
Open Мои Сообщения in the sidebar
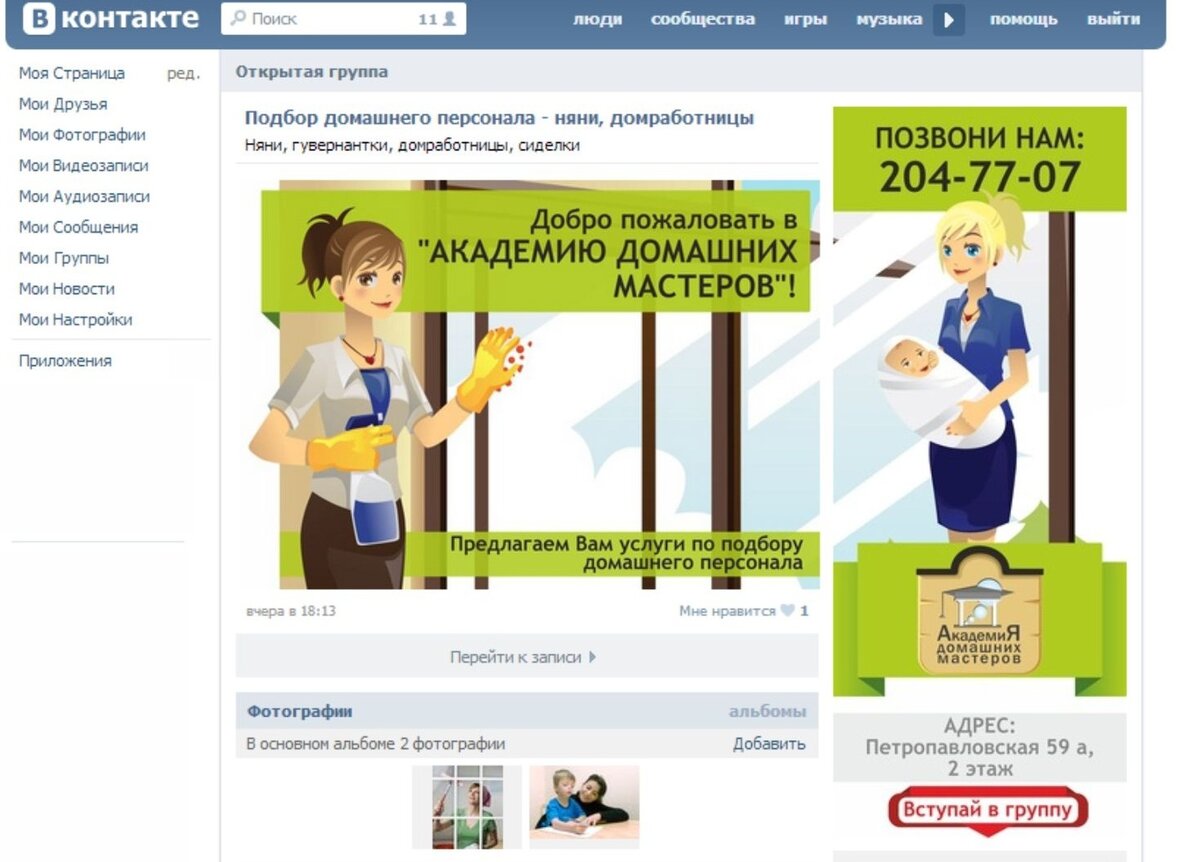[x=78, y=227]
